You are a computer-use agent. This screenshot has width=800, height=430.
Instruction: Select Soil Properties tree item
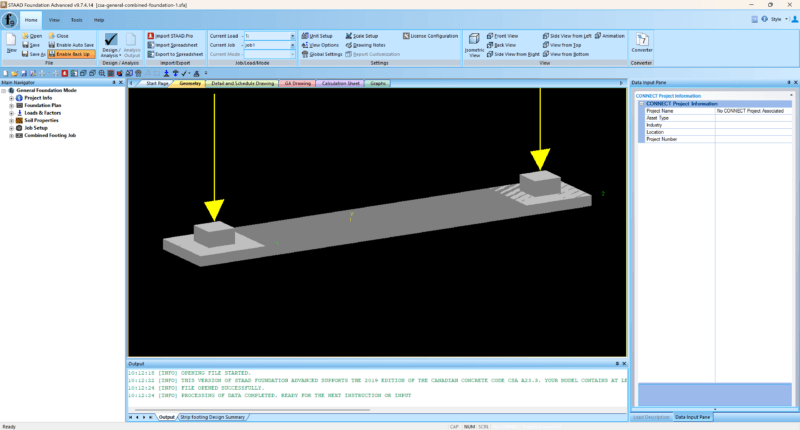(x=41, y=120)
